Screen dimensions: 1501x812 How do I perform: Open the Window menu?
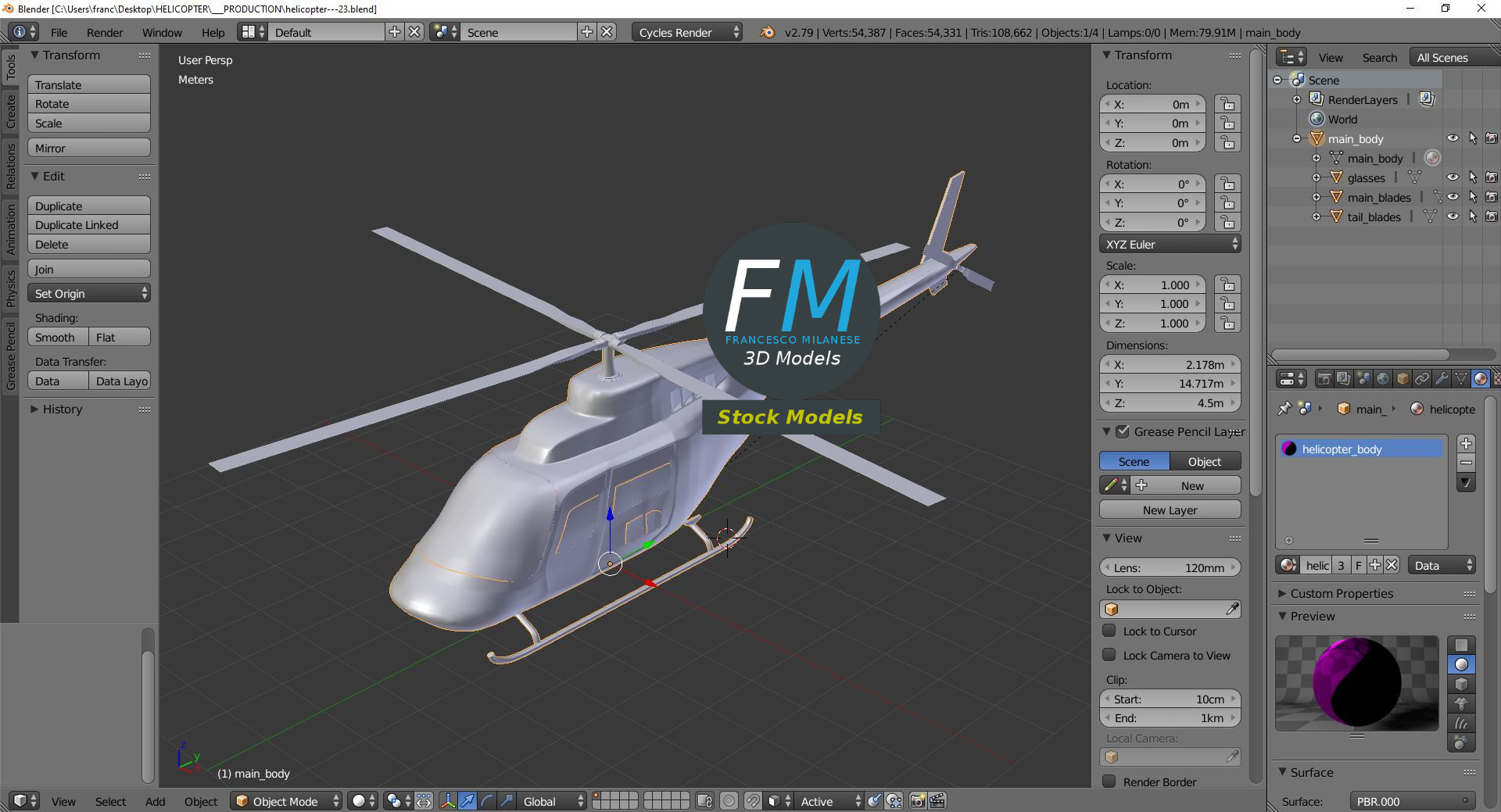pos(162,32)
